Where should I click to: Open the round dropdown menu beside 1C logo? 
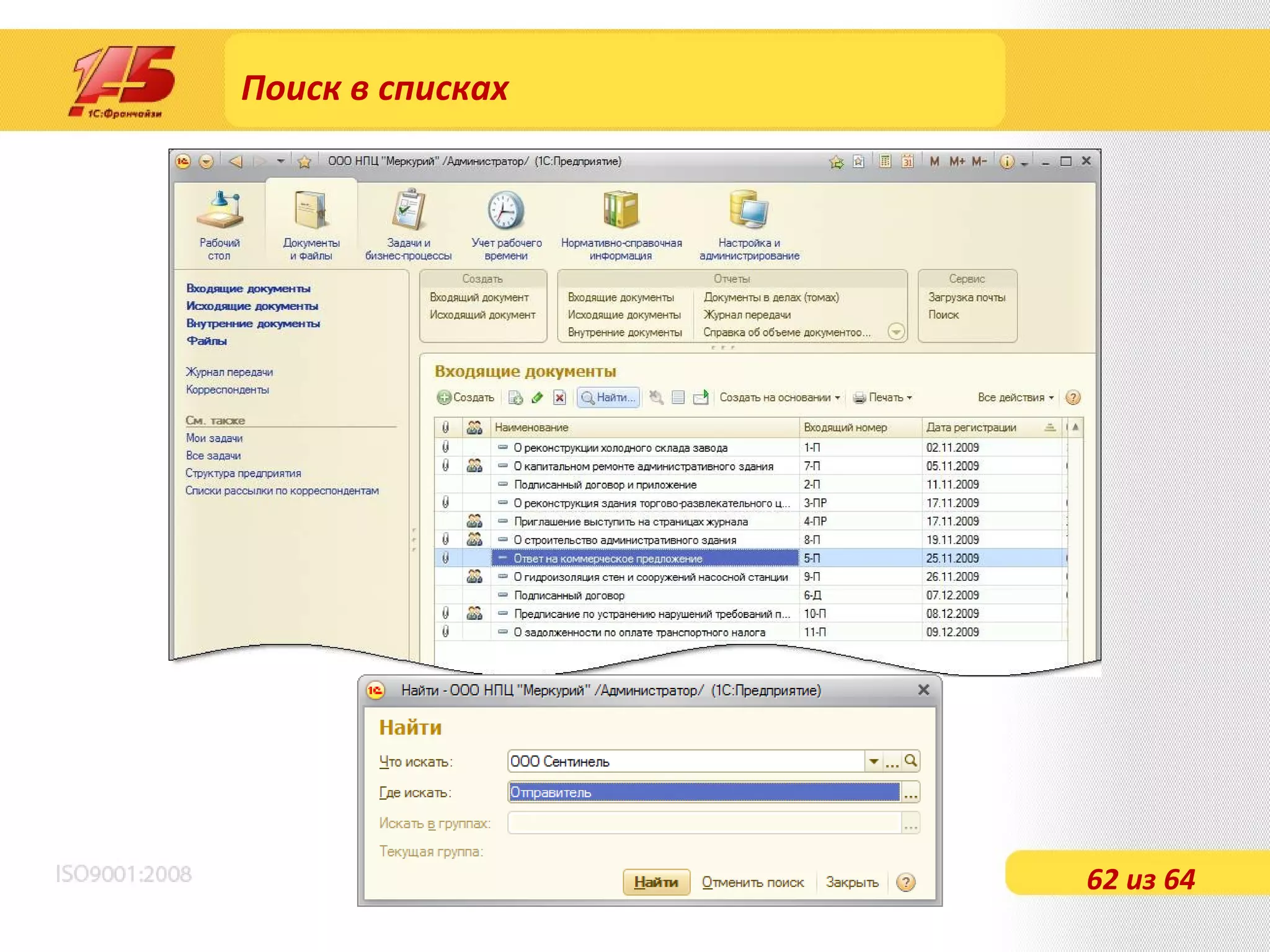click(x=206, y=162)
